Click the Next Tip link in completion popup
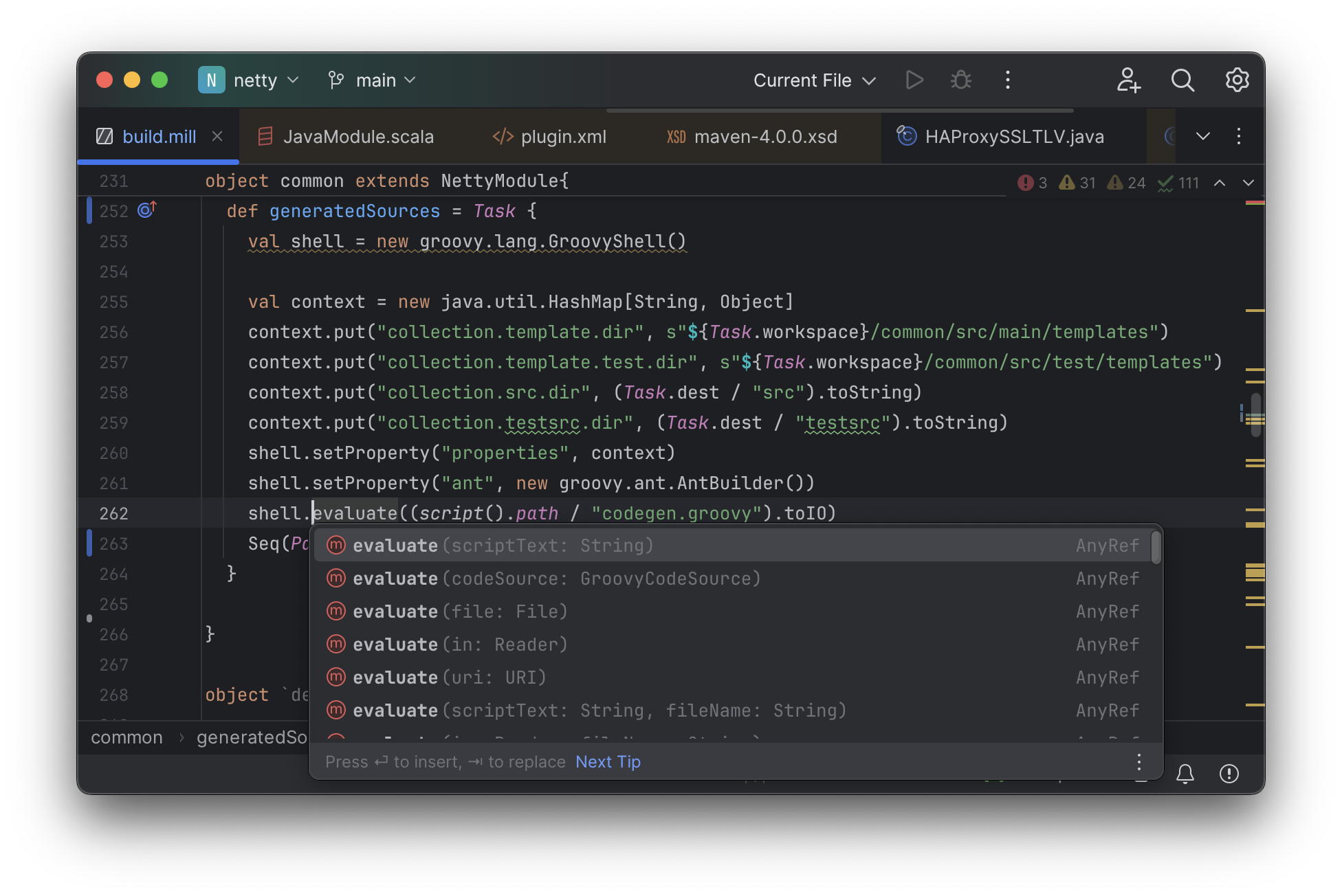Screen dimensions: 1342x896 pos(608,761)
